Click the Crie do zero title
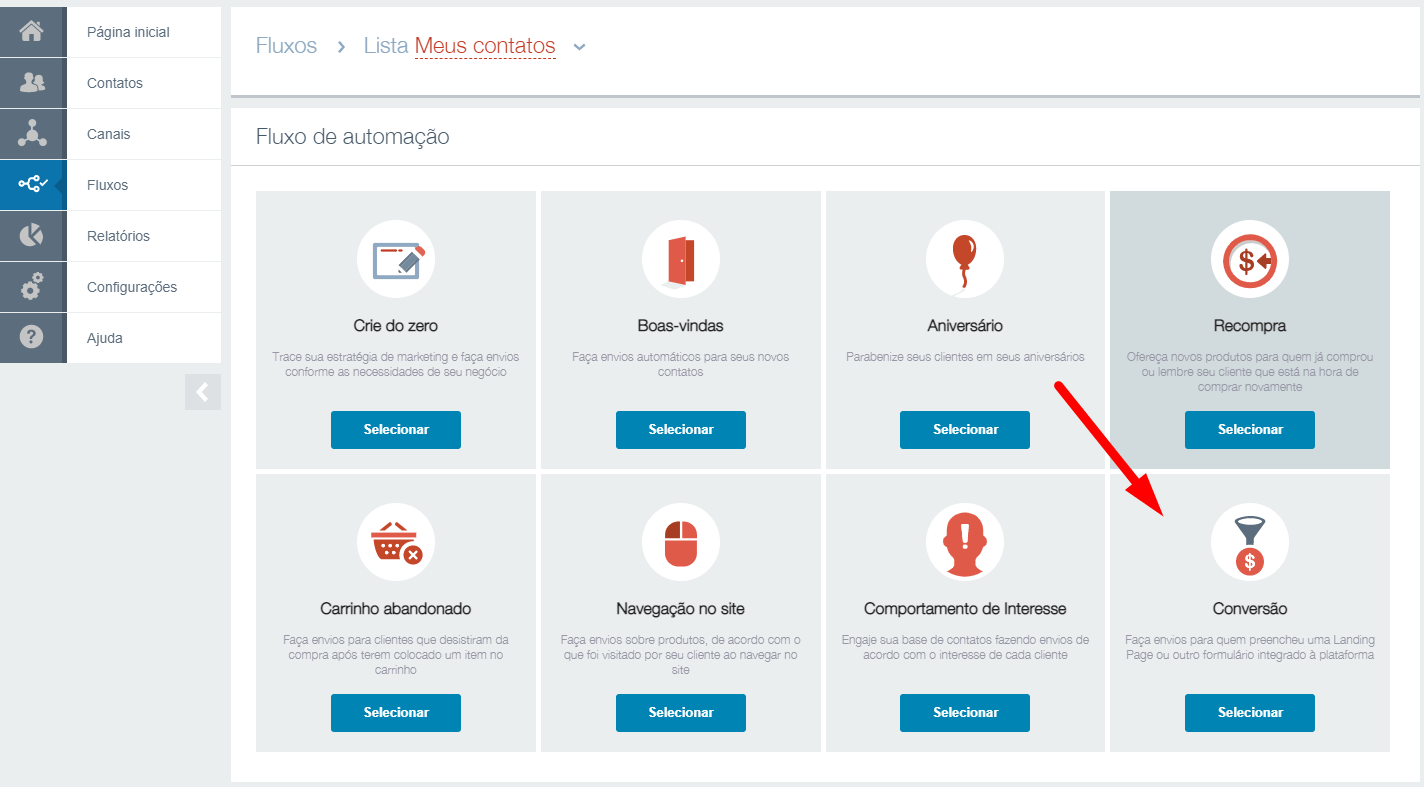1424x787 pixels. coord(396,326)
